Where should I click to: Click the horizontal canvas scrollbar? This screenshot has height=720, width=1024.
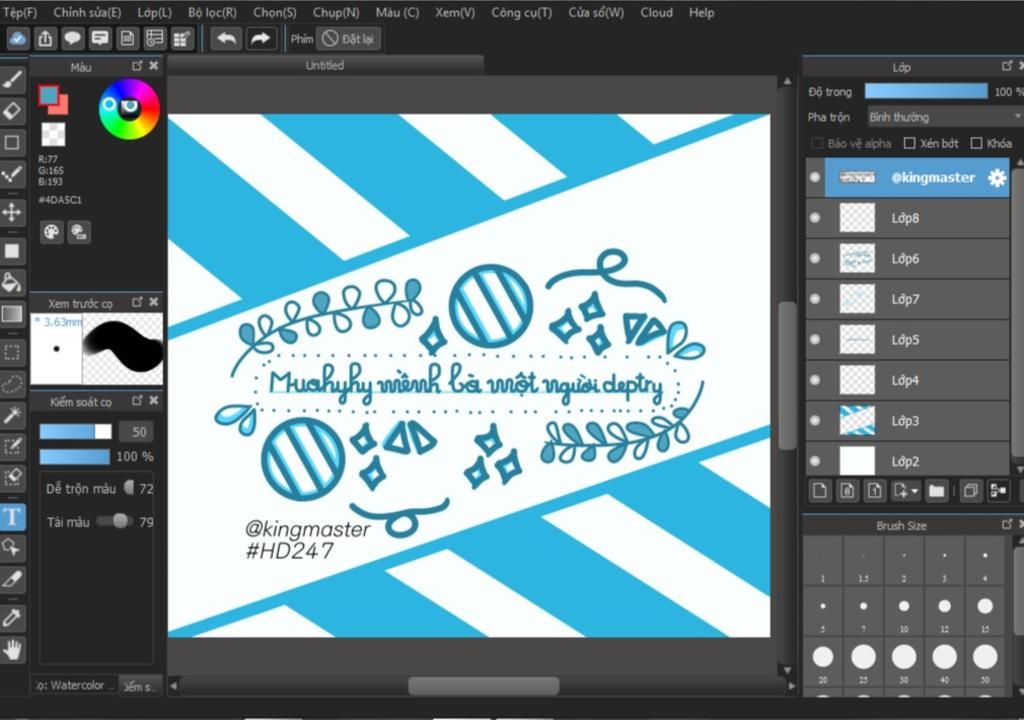pos(483,685)
